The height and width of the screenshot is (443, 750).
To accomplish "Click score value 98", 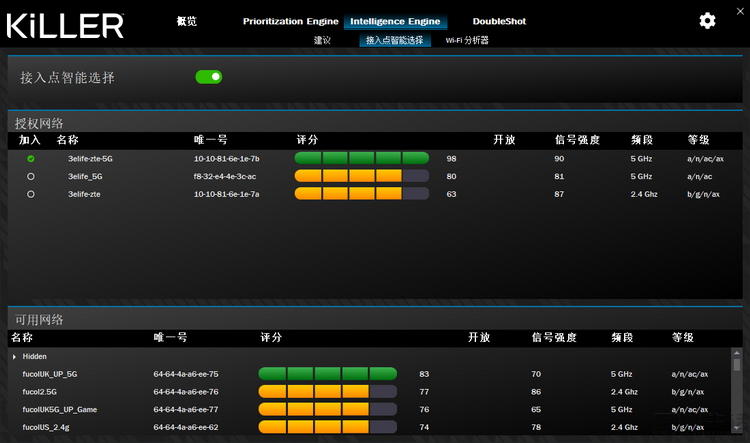I will (x=452, y=159).
